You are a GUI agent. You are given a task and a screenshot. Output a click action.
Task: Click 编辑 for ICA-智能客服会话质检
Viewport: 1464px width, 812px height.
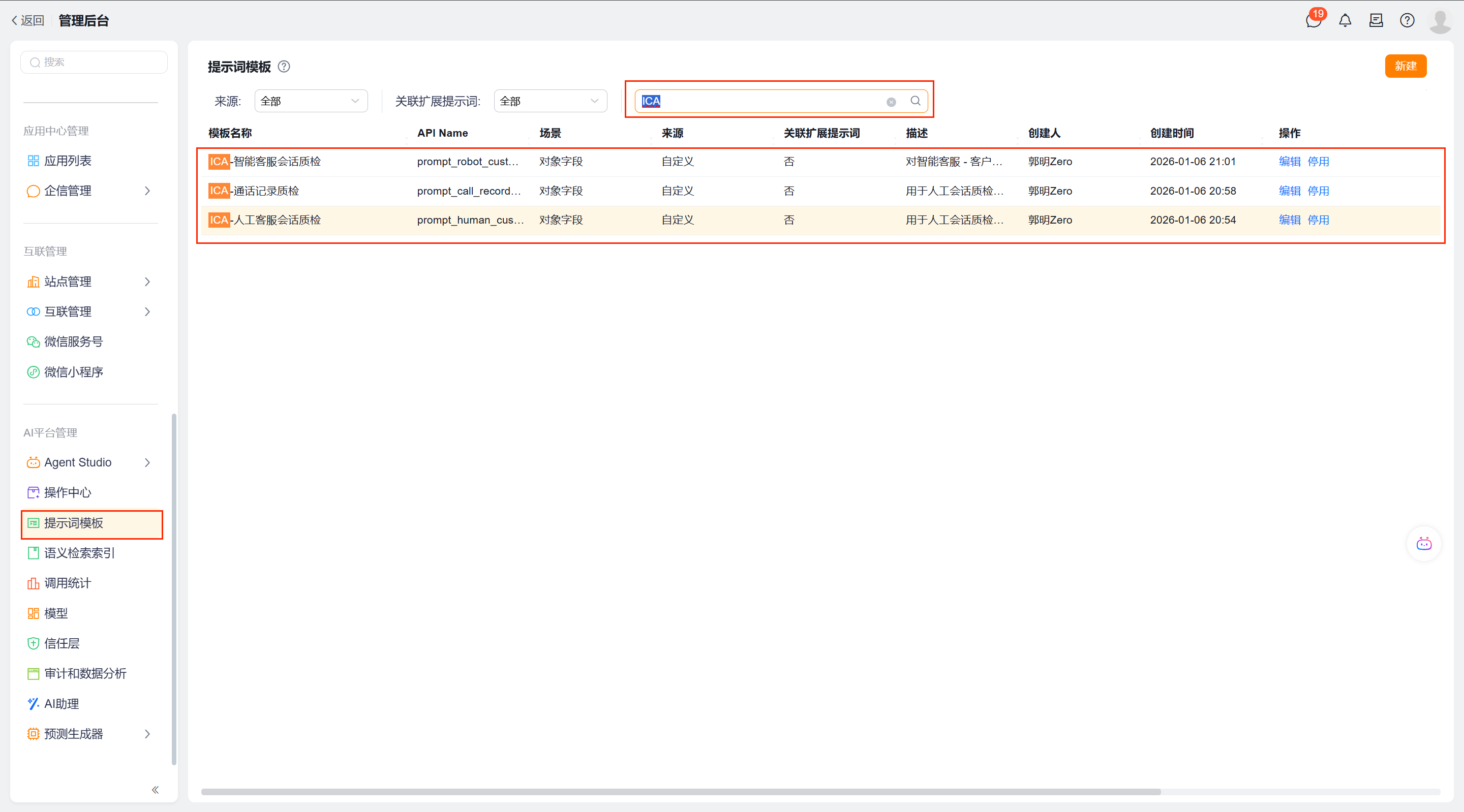coord(1289,162)
